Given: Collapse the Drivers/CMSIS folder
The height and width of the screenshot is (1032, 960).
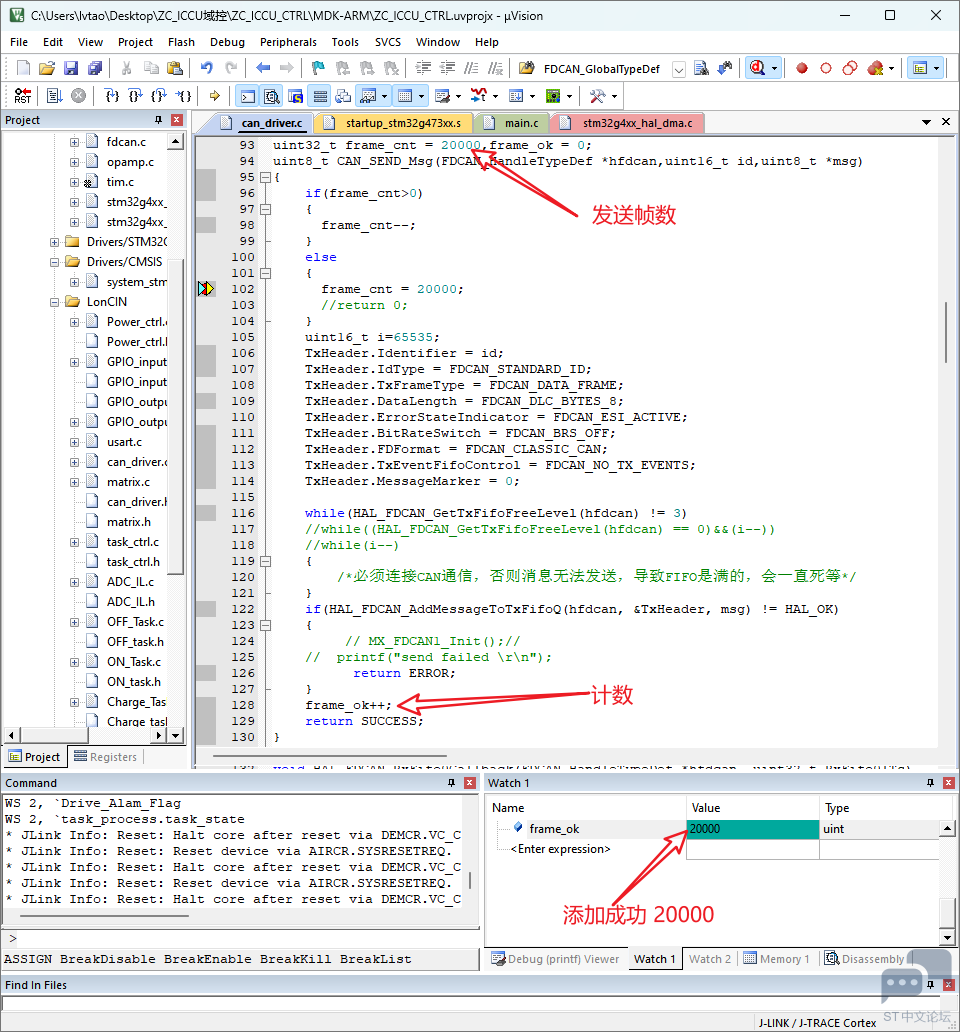Looking at the screenshot, I should pos(55,262).
